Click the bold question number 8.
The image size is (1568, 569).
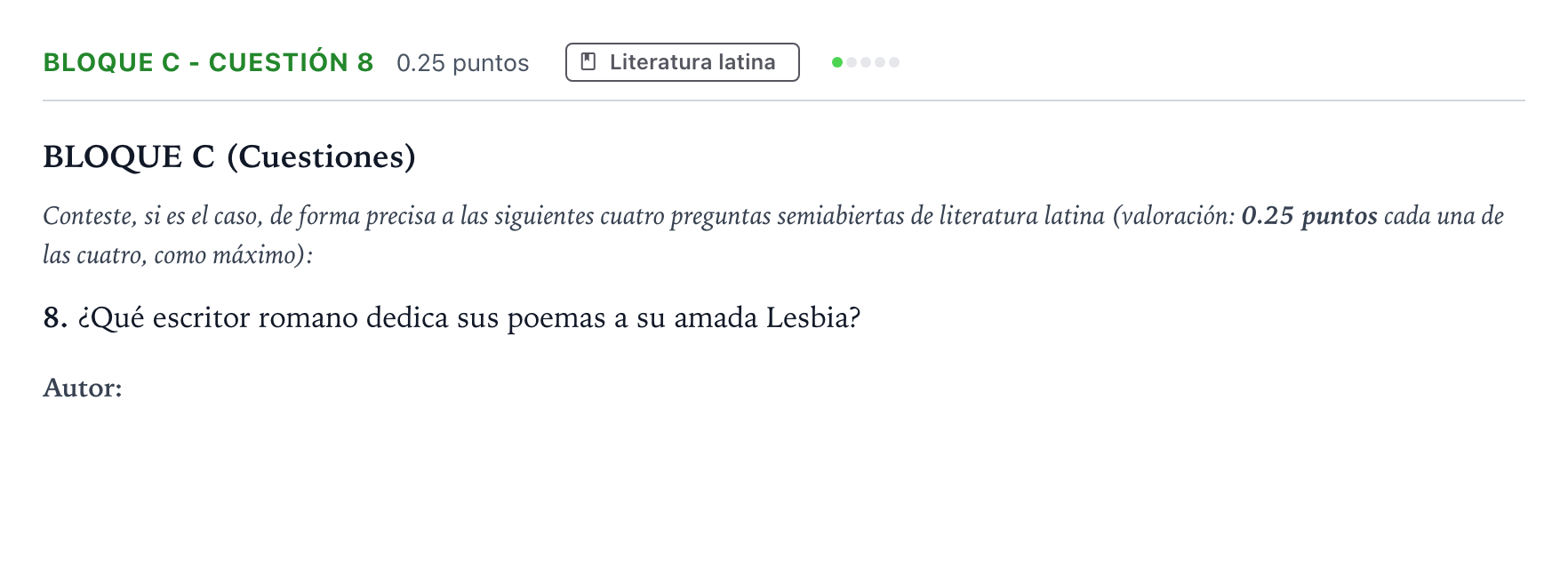55,317
